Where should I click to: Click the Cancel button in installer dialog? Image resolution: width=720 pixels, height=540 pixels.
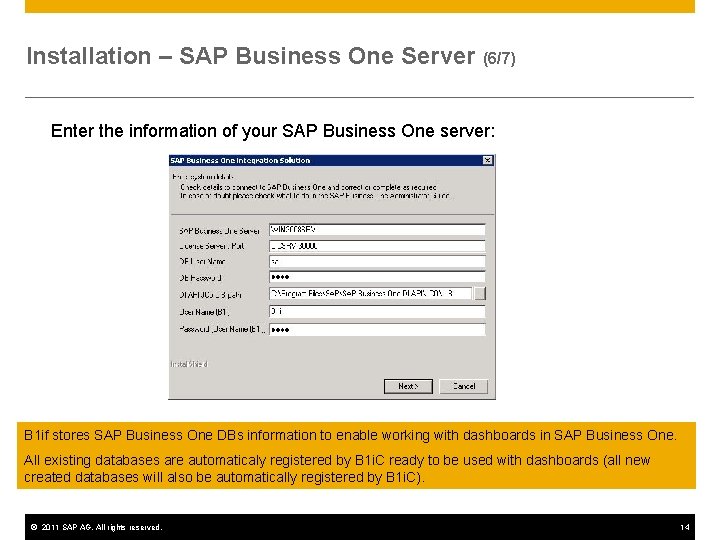coord(463,386)
